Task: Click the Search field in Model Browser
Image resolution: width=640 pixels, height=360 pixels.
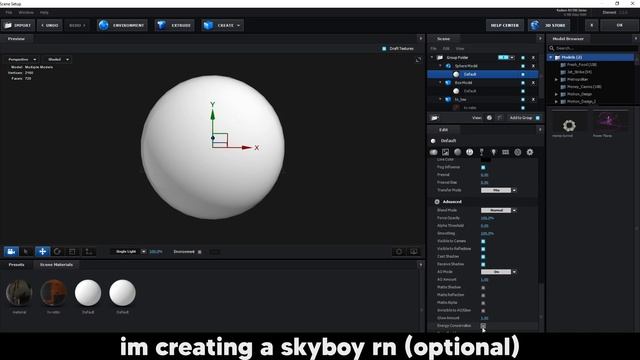Action: tap(593, 48)
